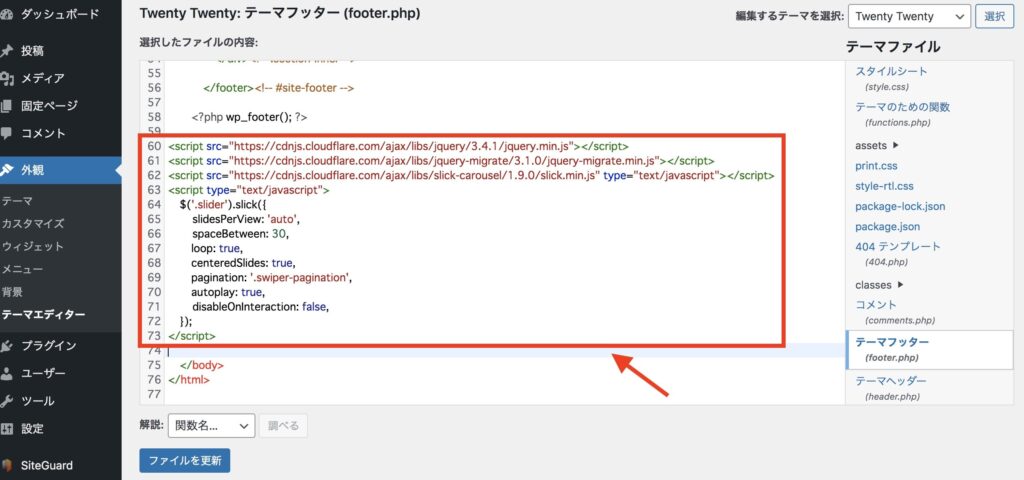This screenshot has width=1024, height=480.
Task: Click the paintbrush icon beside 外観
Action: click(7, 170)
